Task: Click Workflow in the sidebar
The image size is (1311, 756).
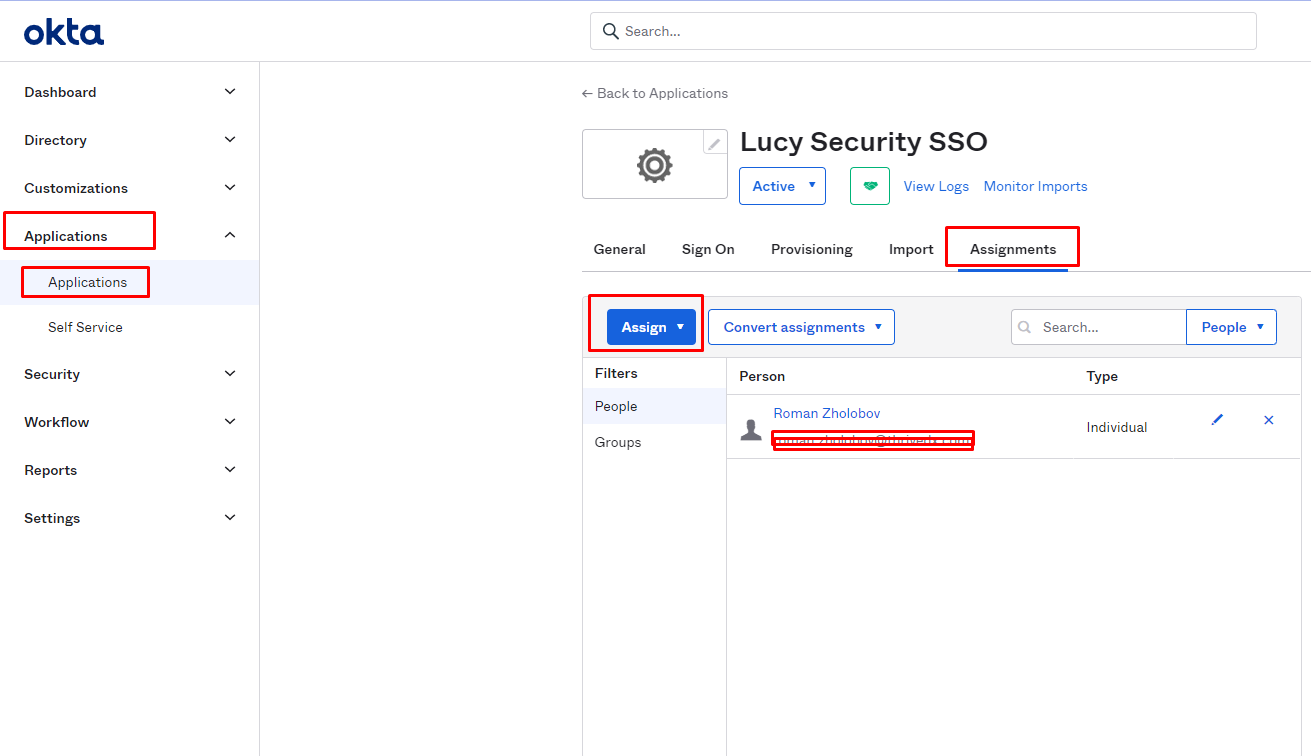Action: [57, 422]
